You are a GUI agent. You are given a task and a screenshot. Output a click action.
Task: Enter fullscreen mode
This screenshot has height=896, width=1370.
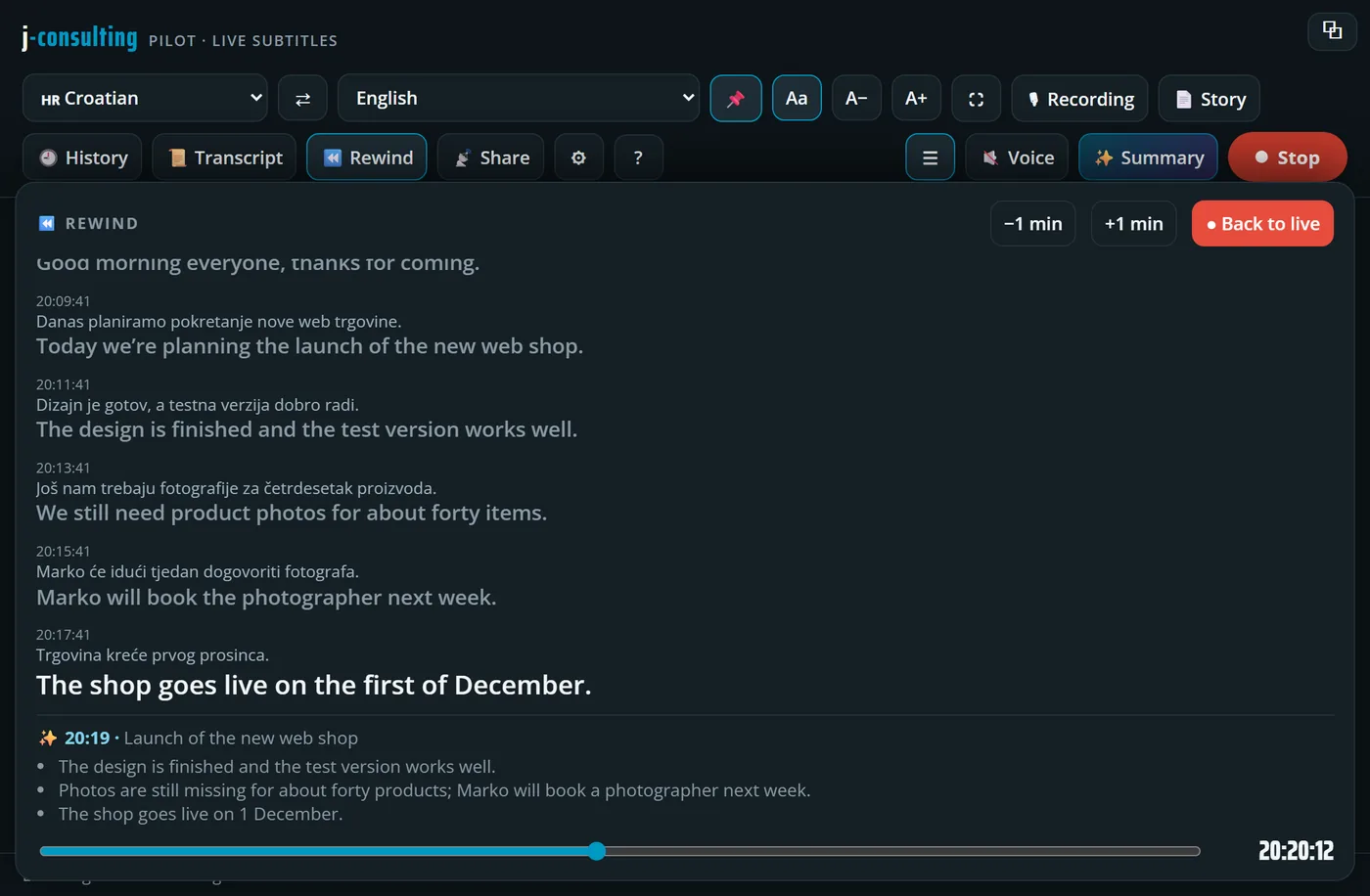[976, 99]
